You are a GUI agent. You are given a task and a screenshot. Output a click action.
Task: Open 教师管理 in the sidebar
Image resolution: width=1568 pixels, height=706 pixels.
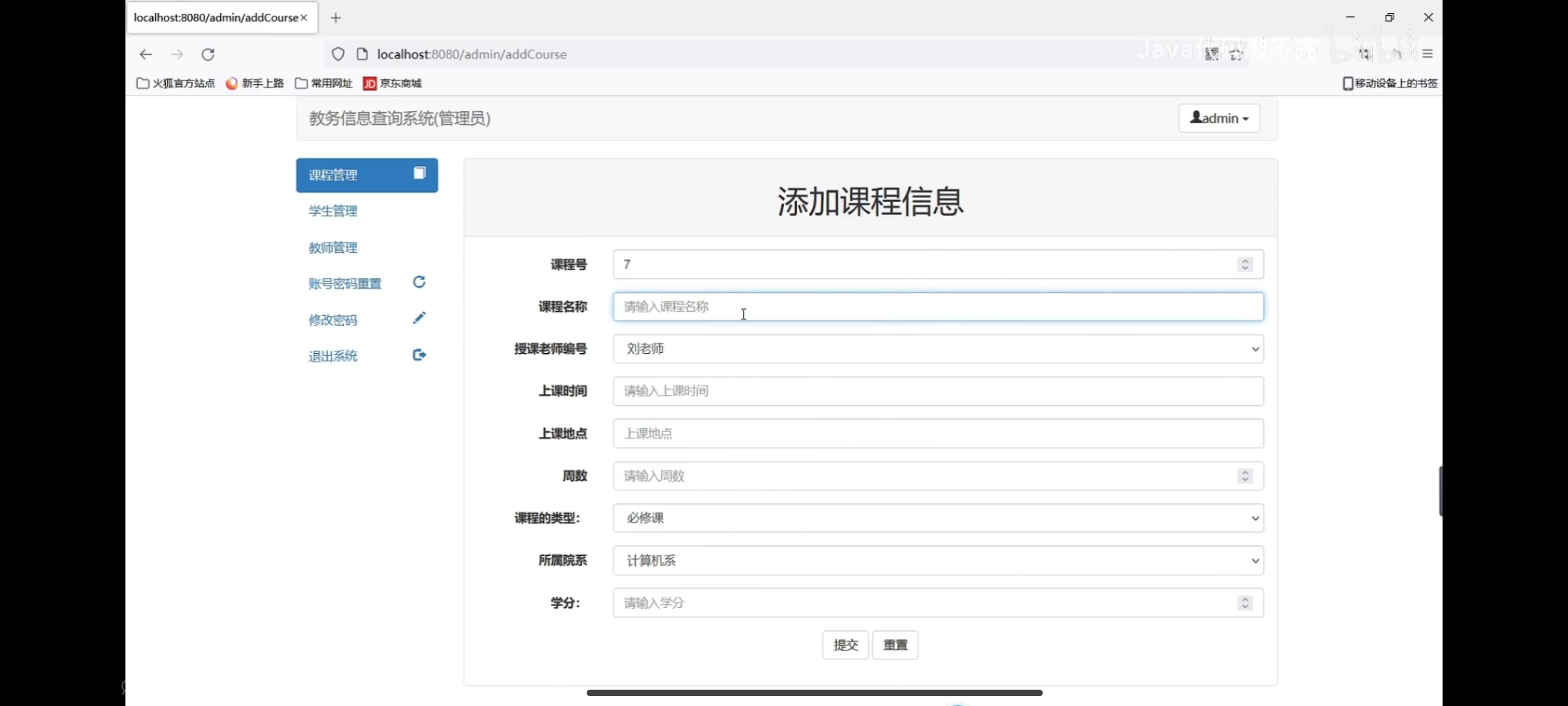tap(333, 248)
